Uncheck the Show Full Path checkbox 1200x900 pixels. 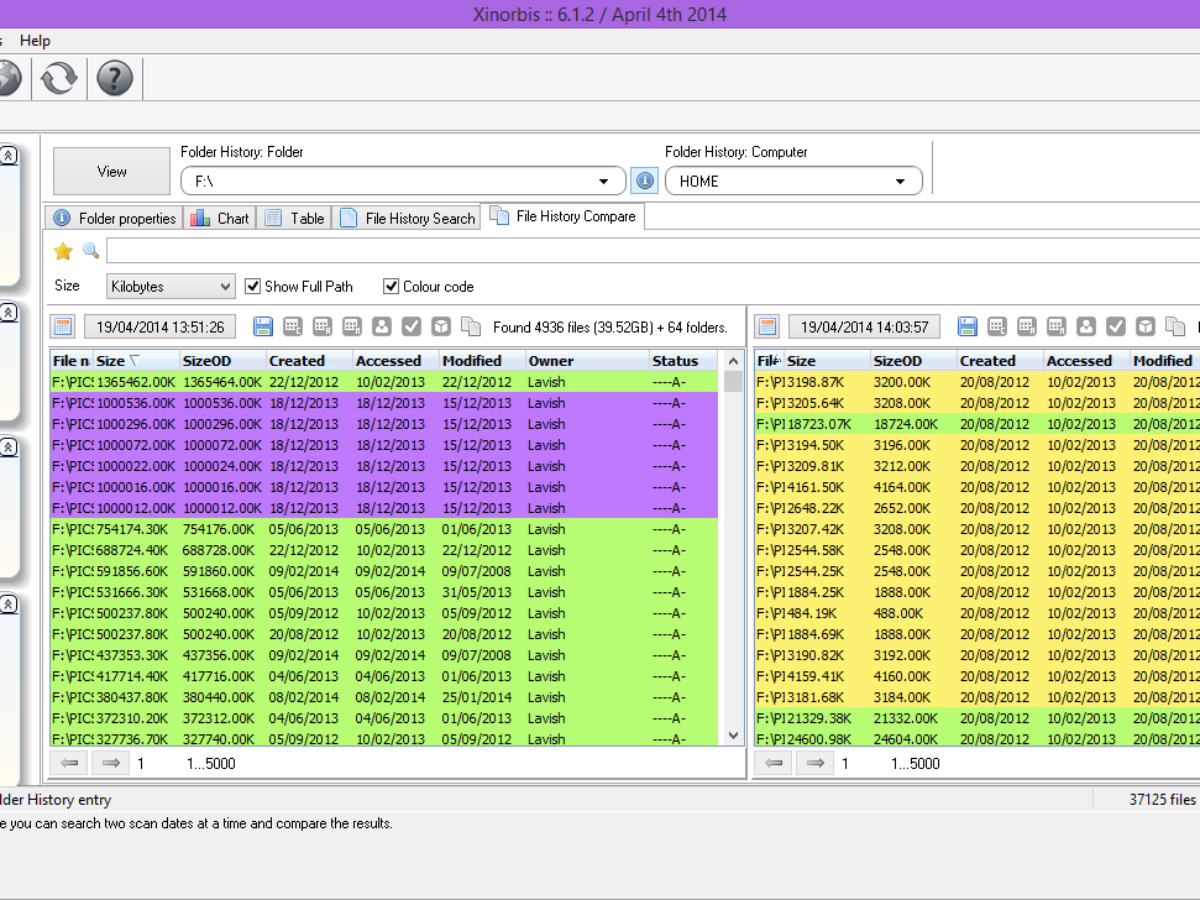253,287
